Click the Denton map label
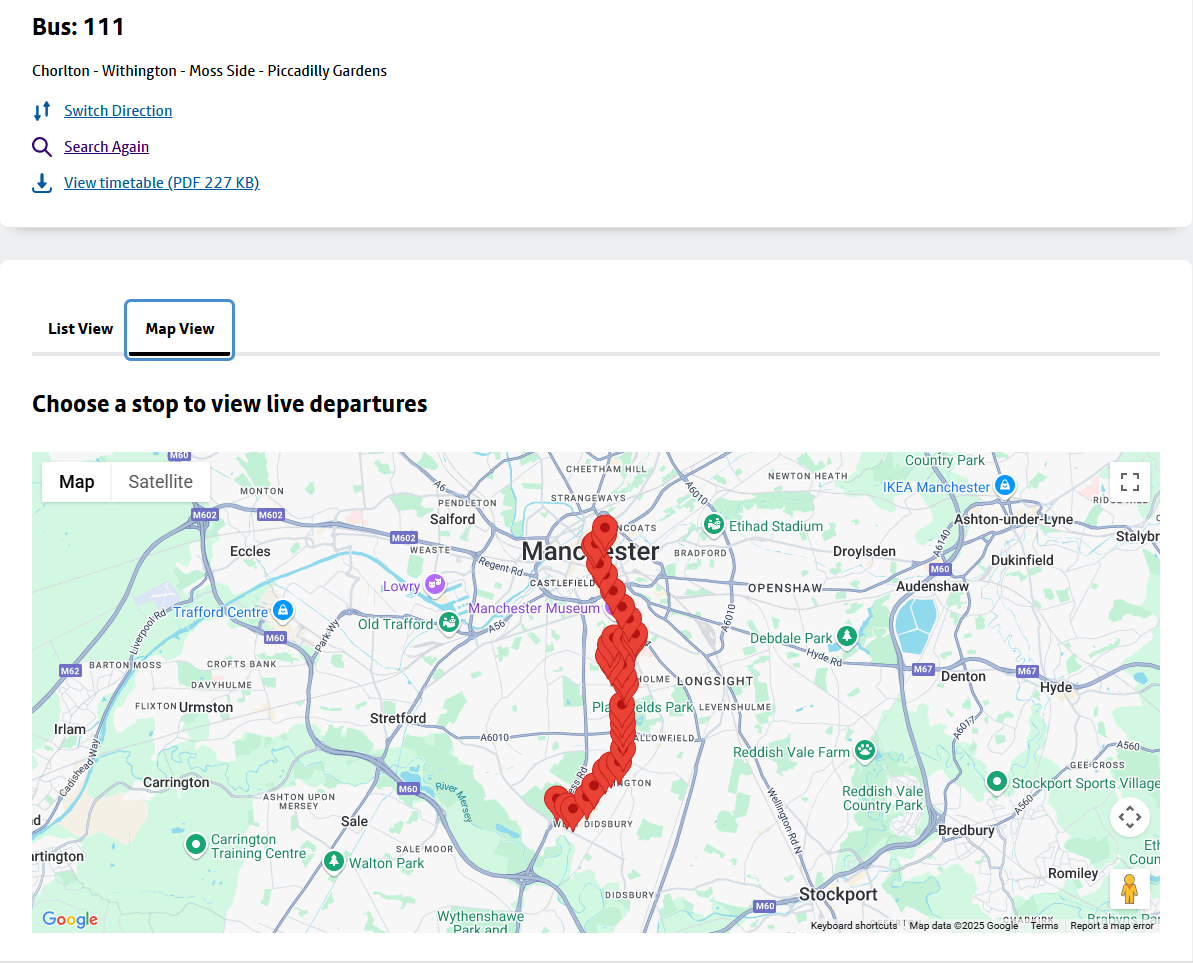 point(963,676)
